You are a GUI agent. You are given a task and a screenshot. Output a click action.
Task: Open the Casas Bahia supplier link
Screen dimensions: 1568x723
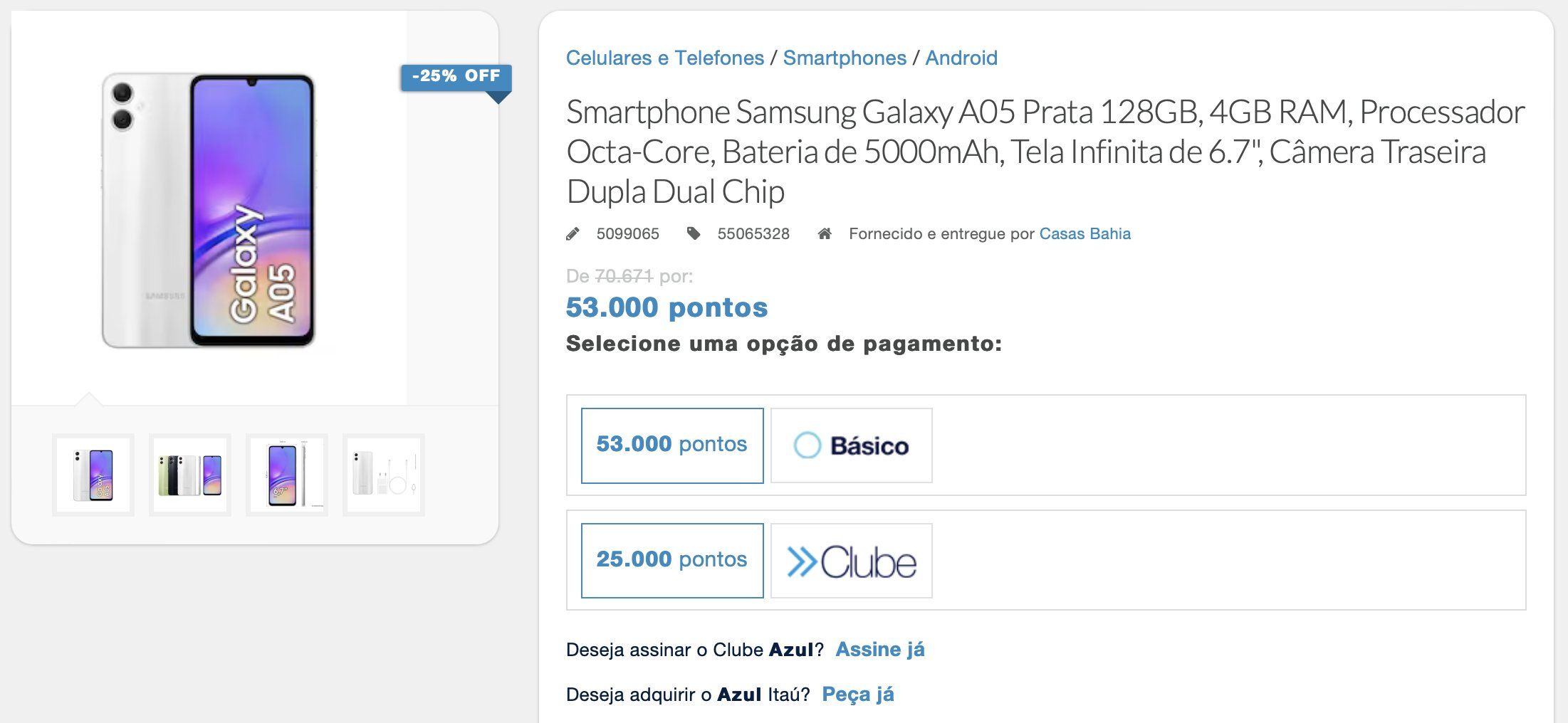(1084, 233)
